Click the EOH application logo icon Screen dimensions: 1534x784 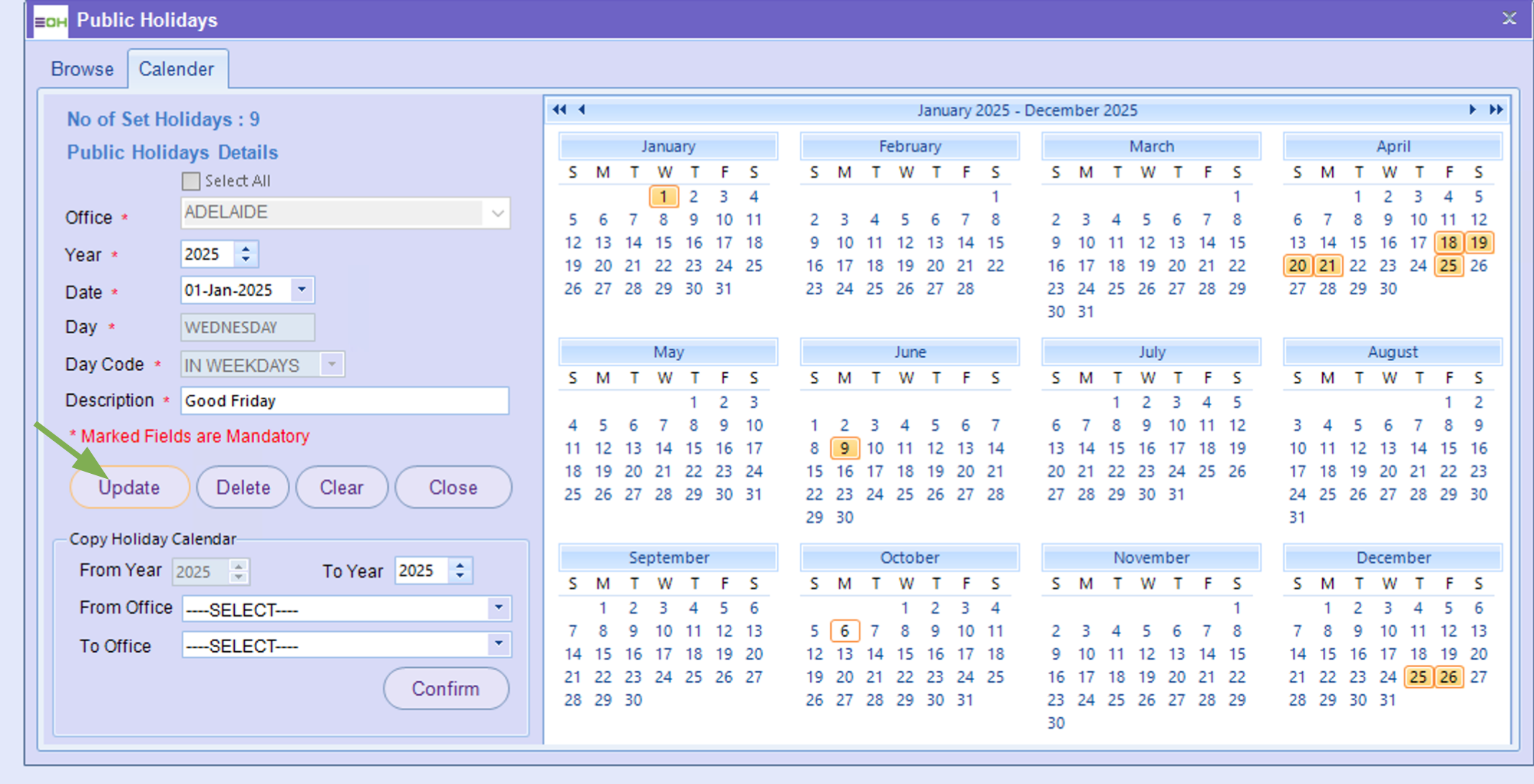(x=51, y=21)
